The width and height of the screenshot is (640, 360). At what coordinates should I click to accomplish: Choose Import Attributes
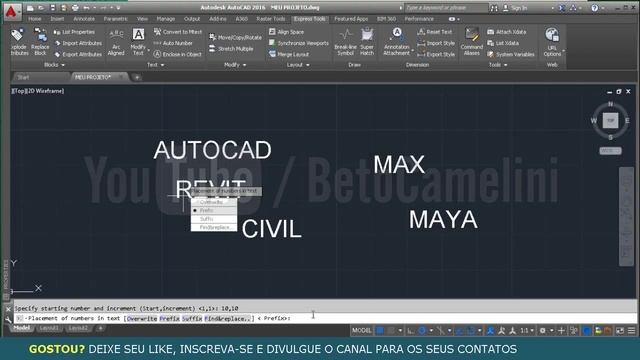78,43
